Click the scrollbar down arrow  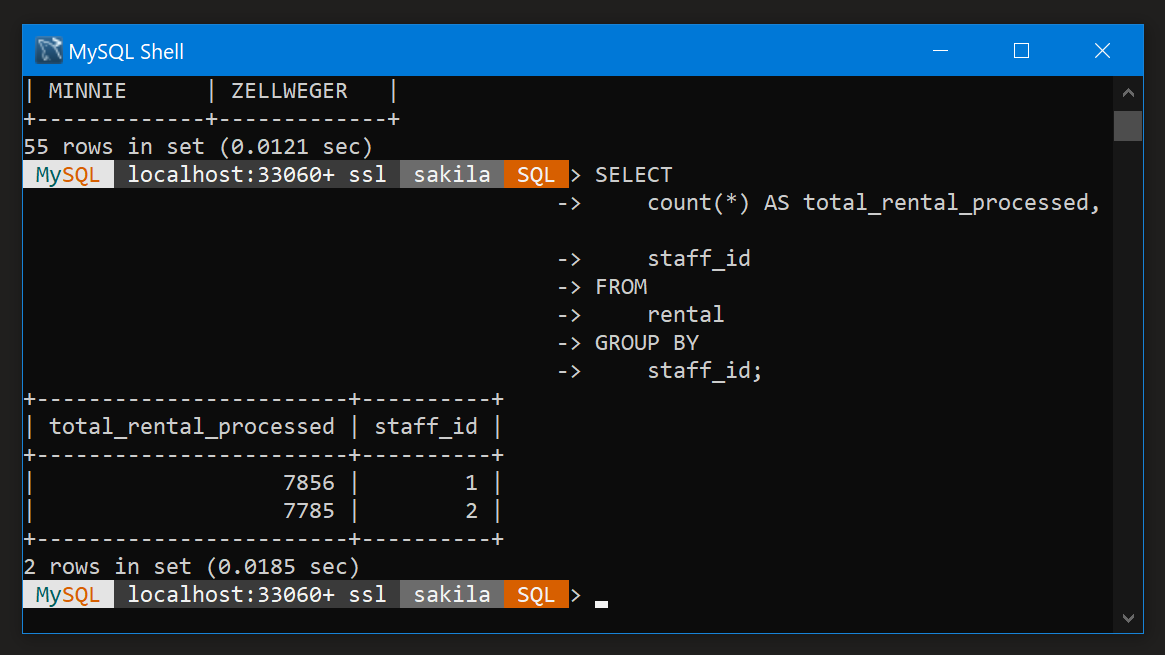click(x=1128, y=616)
